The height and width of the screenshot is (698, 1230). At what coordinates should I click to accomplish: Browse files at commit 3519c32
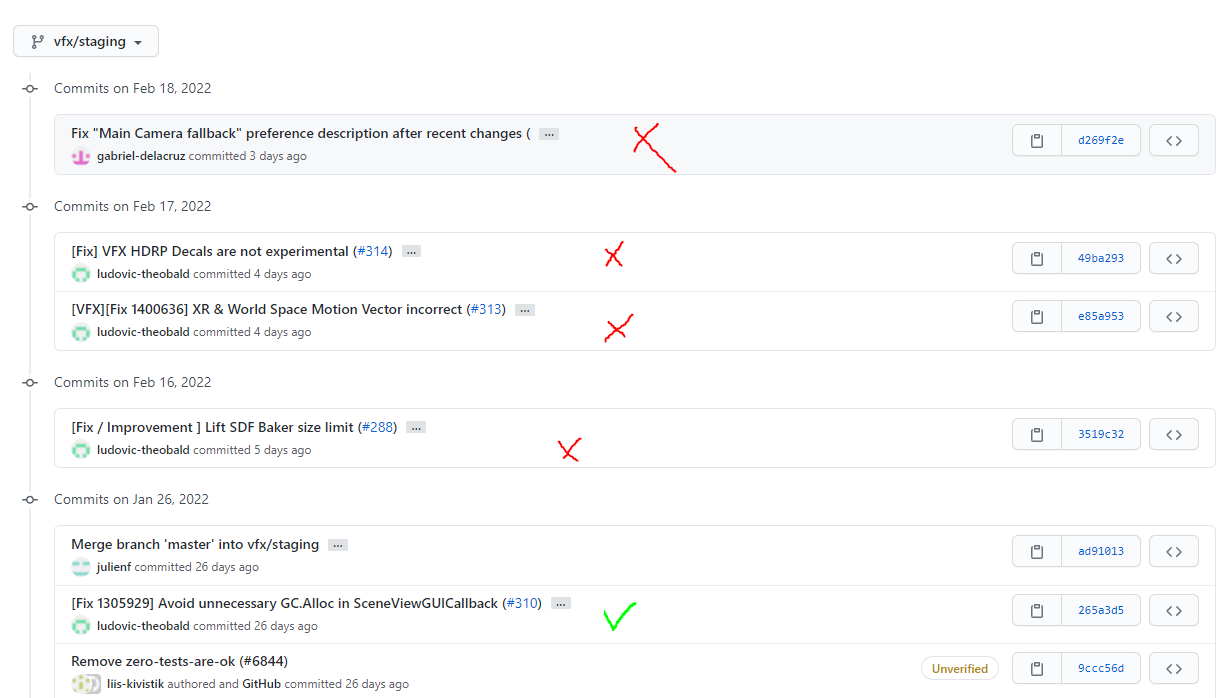pos(1173,434)
